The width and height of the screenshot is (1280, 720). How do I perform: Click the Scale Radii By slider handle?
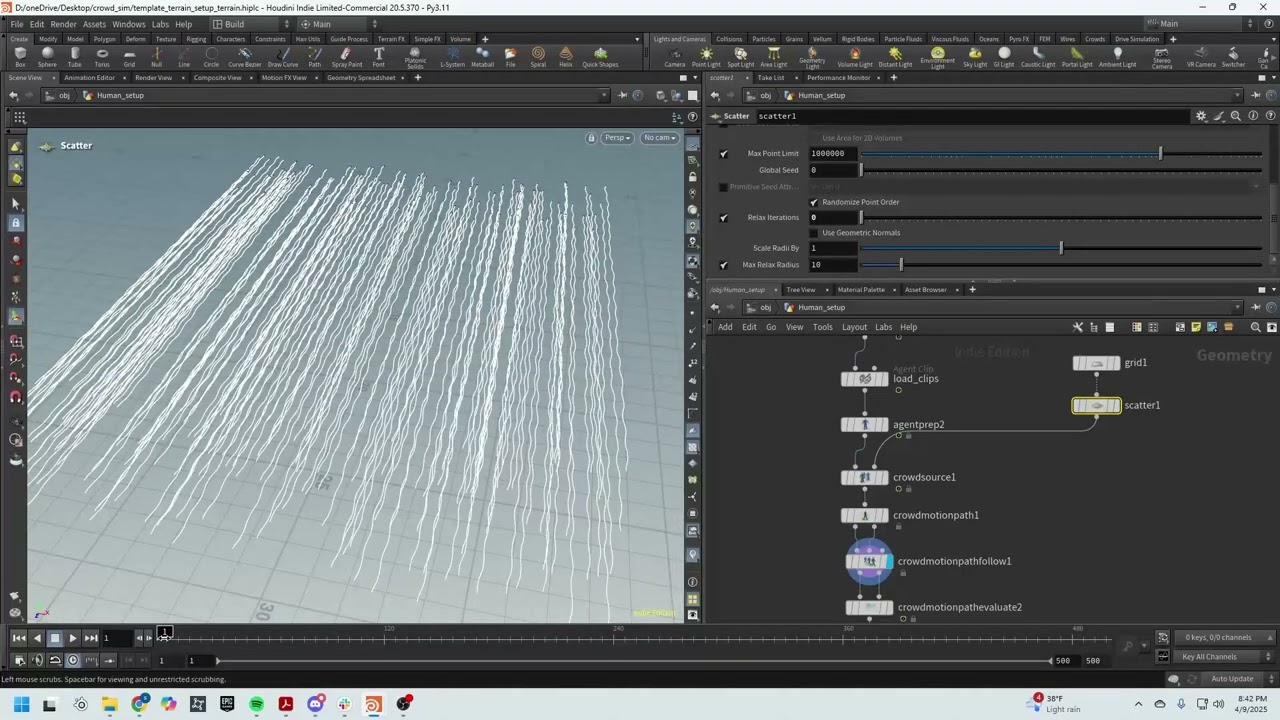tap(1061, 248)
